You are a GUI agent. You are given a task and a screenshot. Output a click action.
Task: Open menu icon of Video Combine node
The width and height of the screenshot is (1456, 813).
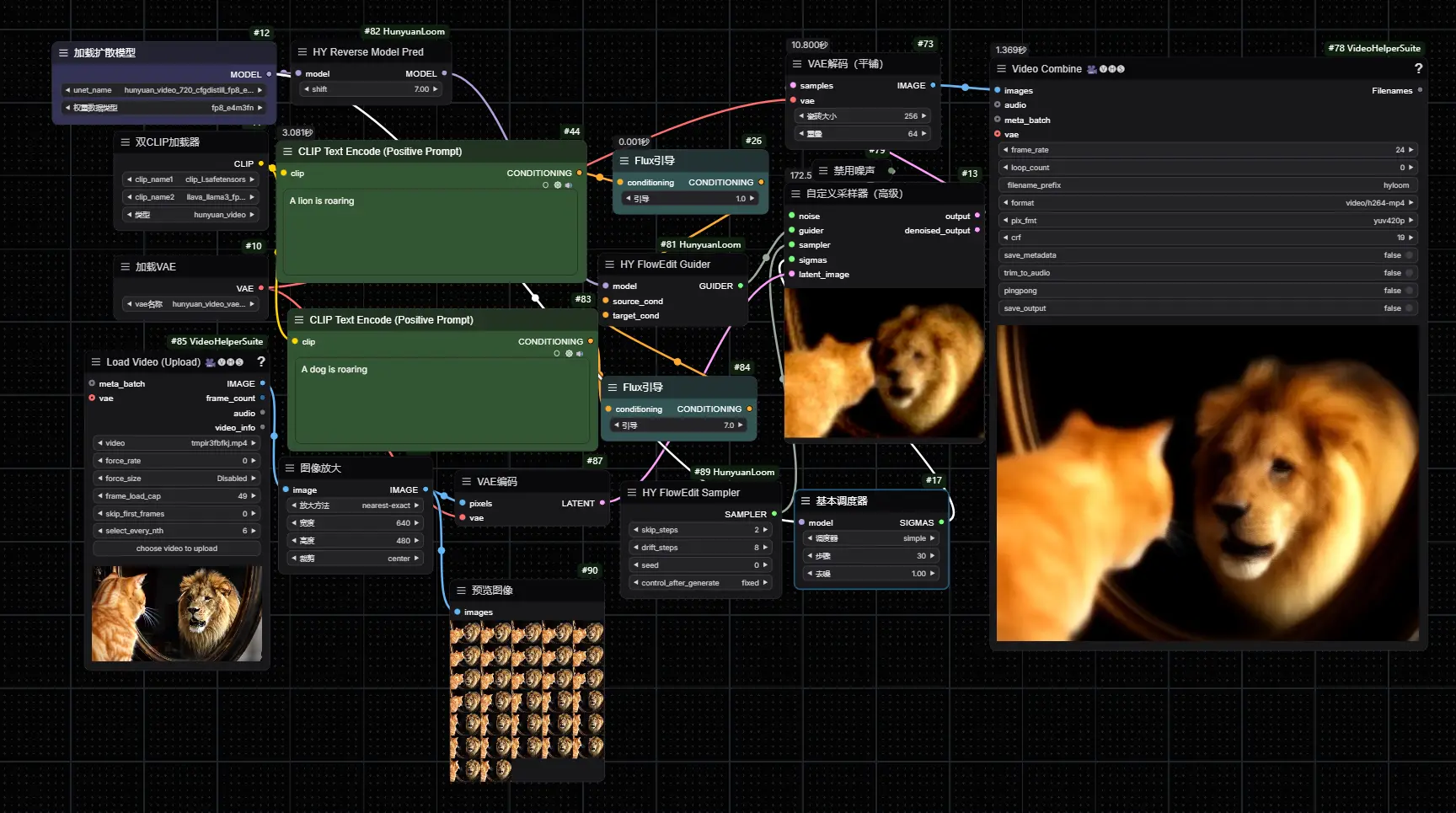(1001, 69)
